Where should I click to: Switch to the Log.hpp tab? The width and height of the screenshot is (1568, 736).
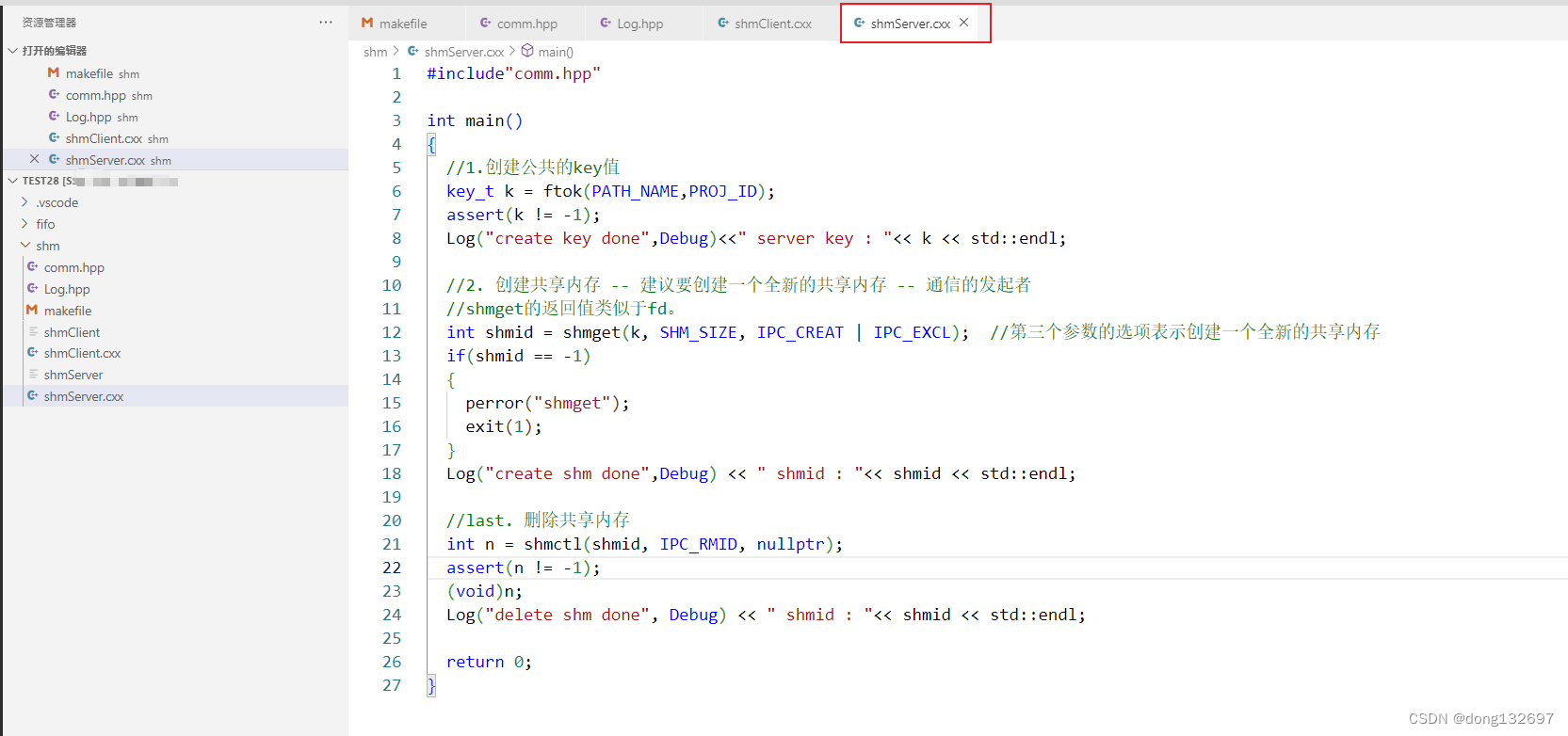pos(639,24)
